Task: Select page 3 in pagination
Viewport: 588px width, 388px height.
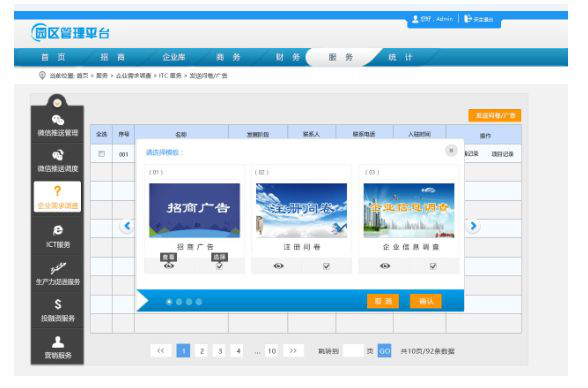Action: pos(220,351)
